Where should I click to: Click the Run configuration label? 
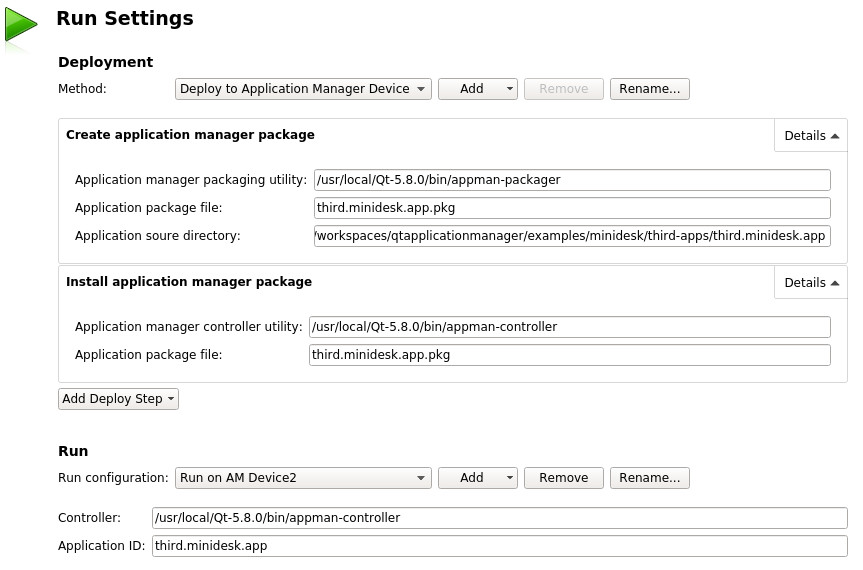[x=113, y=478]
